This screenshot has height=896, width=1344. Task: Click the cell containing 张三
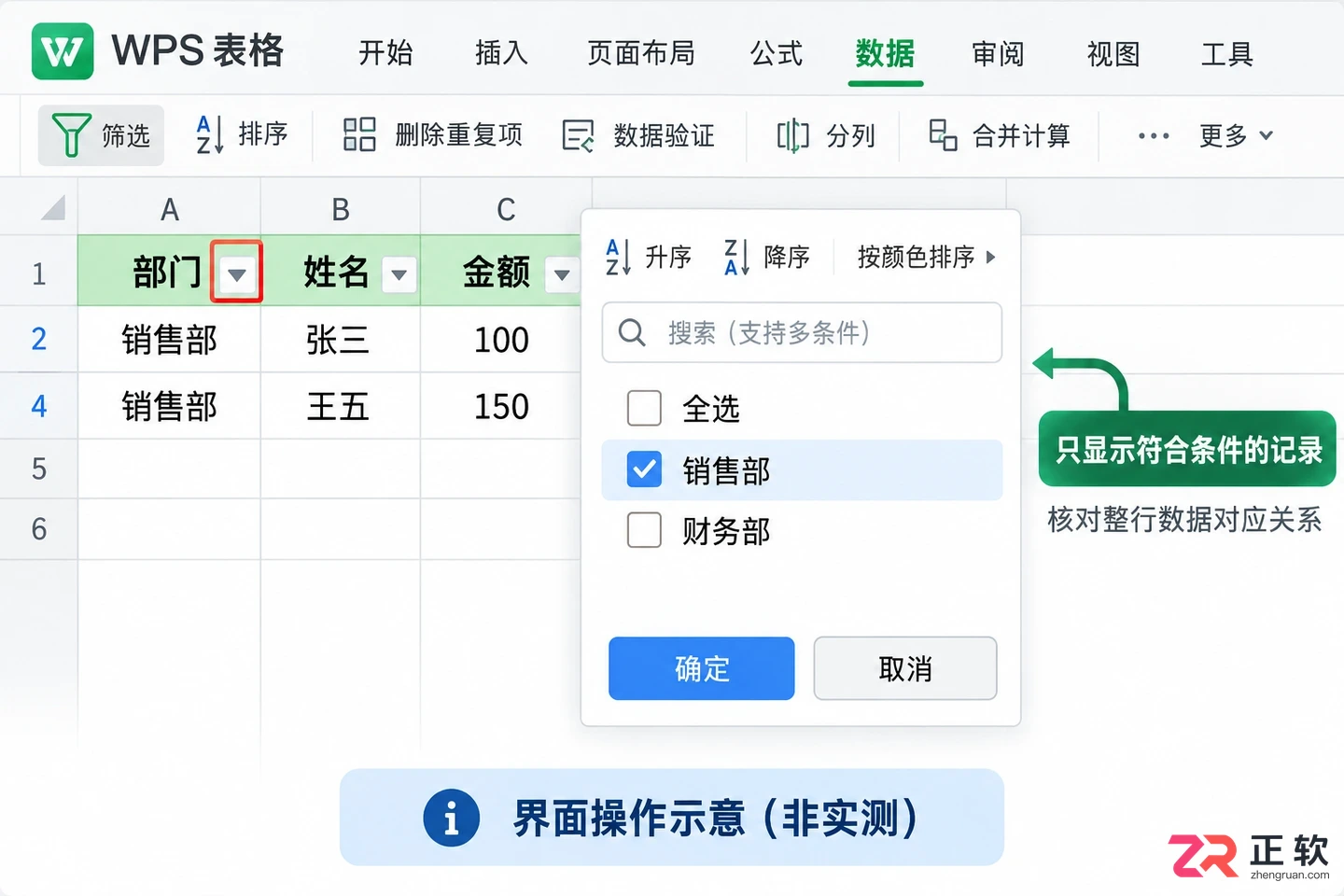[341, 339]
